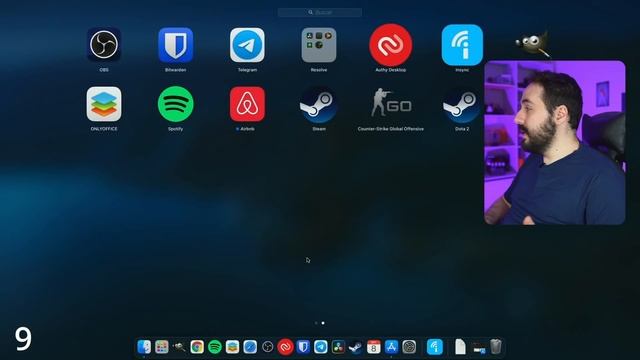The image size is (640, 360).
Task: Launch Google Chrome from the Dock
Action: tap(197, 347)
